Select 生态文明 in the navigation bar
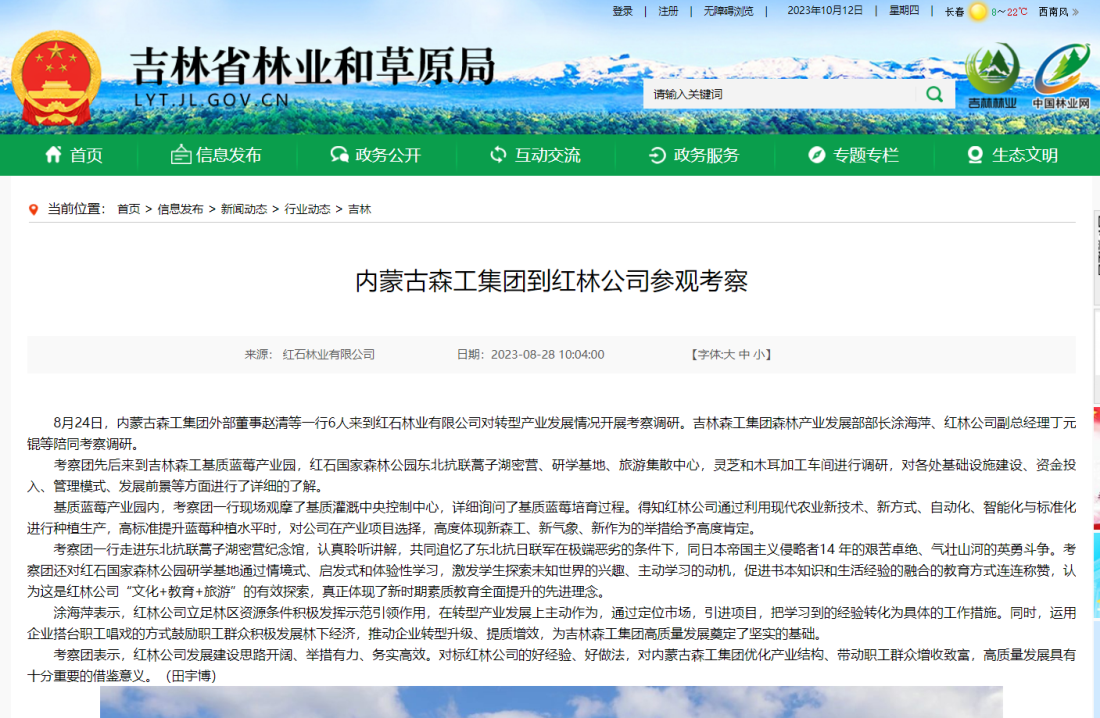Screen dimensions: 1100x718 point(1012,155)
